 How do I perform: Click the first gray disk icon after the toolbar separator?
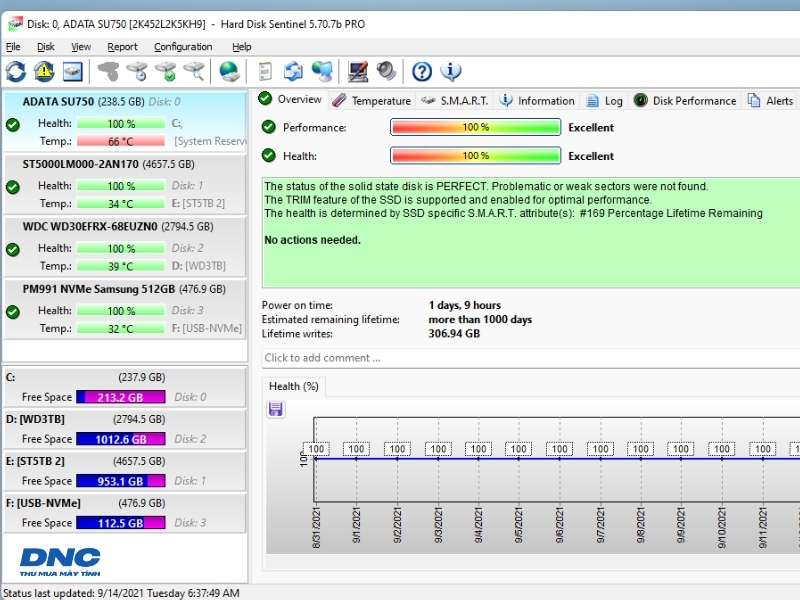point(108,71)
